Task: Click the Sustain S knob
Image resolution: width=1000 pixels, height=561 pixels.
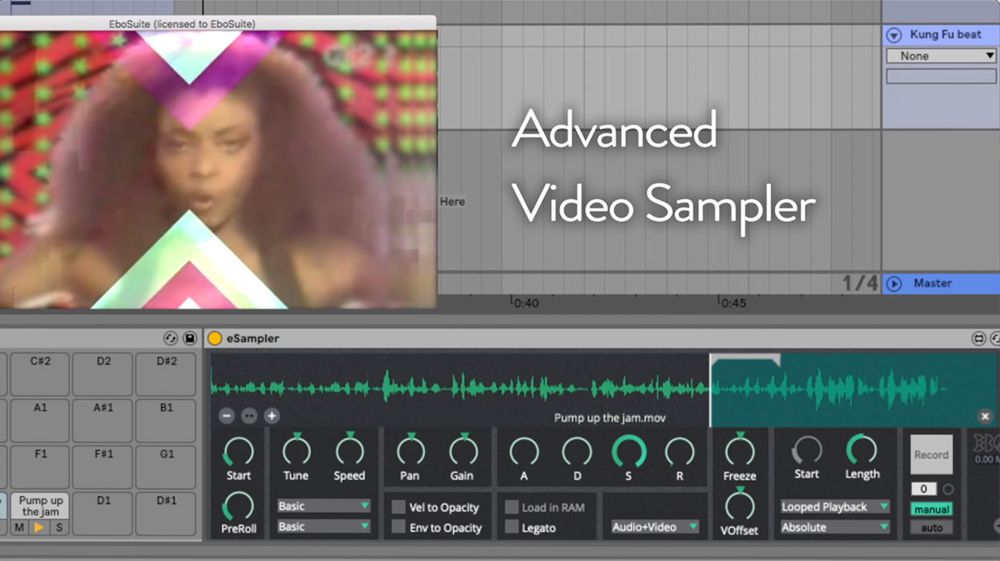Action: point(629,451)
